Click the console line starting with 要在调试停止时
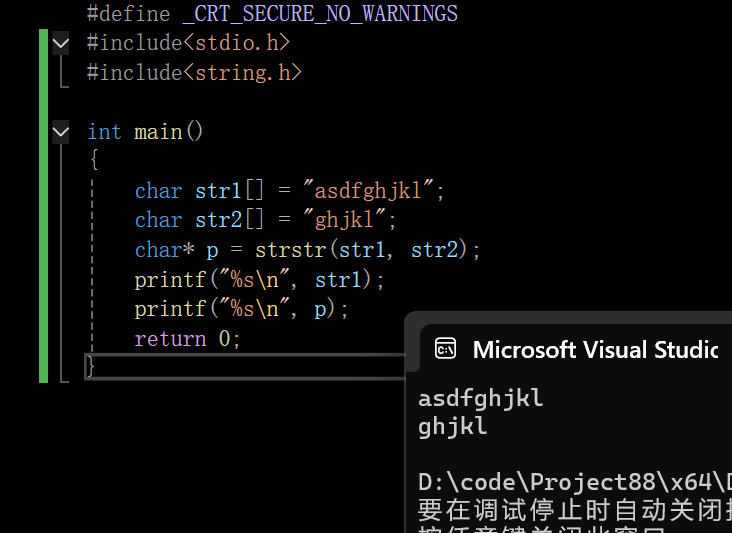The image size is (732, 533). click(x=575, y=510)
